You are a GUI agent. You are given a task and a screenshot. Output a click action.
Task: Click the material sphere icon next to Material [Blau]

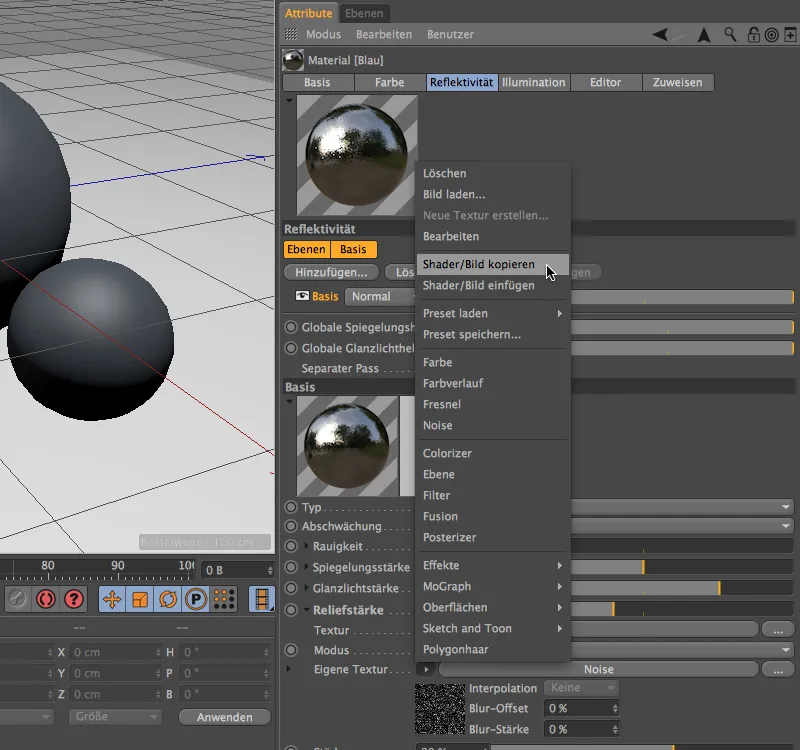pyautogui.click(x=293, y=60)
